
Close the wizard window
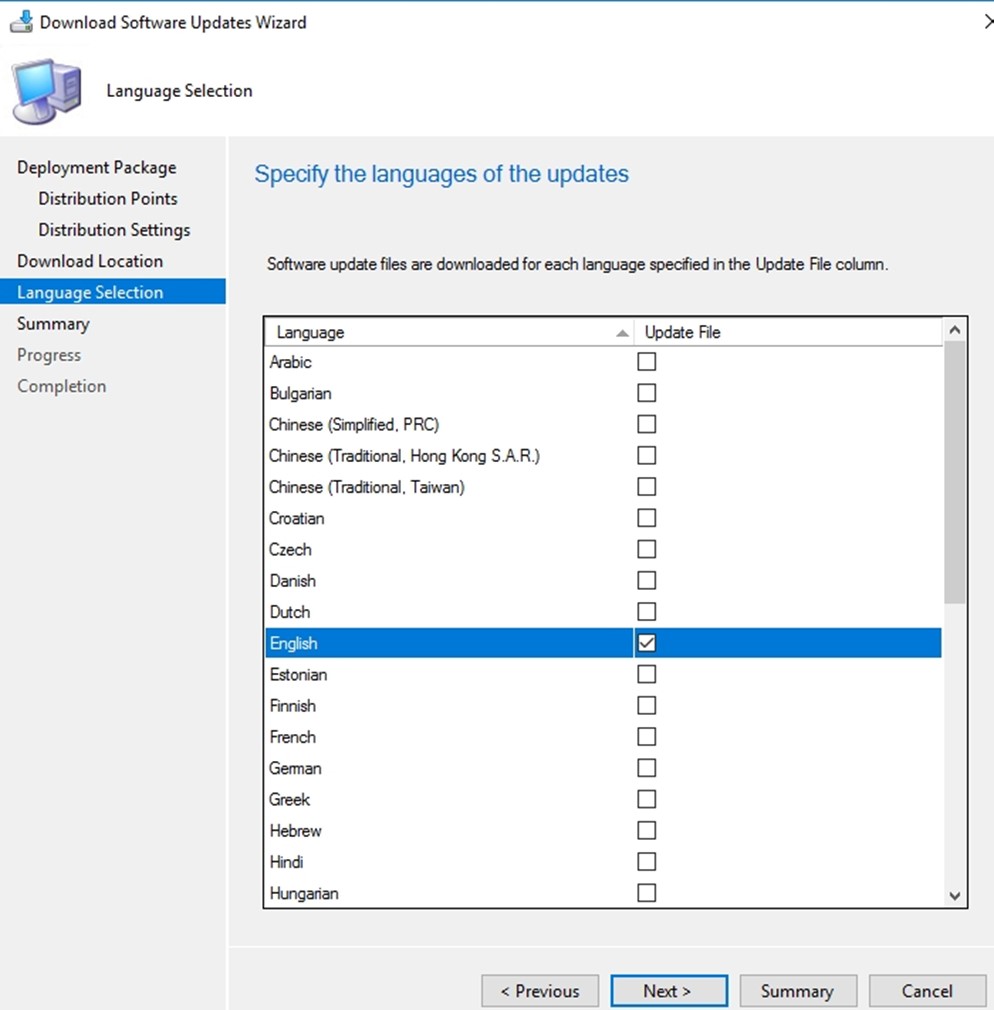(x=988, y=22)
